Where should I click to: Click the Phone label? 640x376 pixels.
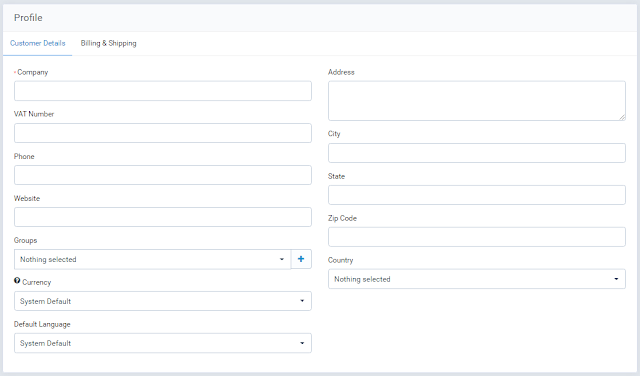point(24,156)
